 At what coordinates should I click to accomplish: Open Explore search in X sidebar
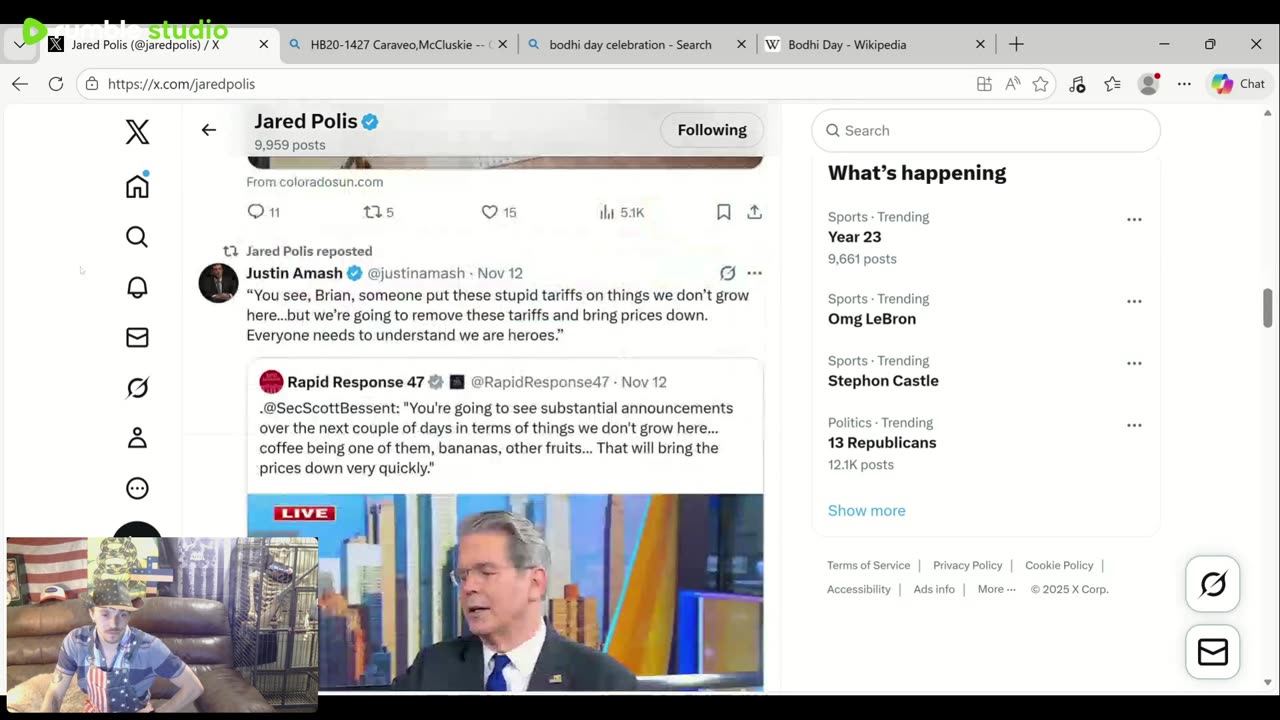pyautogui.click(x=137, y=237)
